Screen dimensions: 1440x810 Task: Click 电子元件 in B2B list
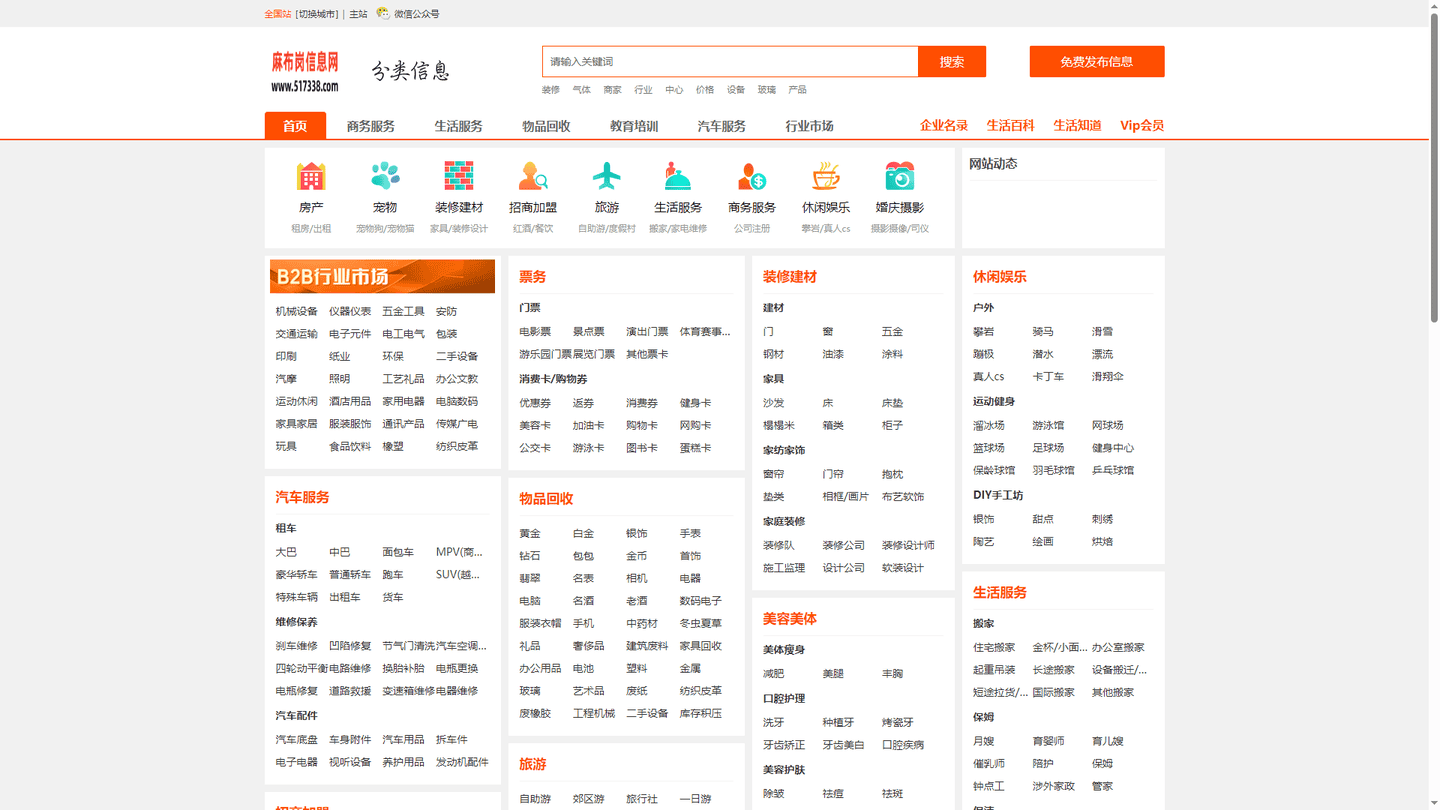[x=350, y=334]
